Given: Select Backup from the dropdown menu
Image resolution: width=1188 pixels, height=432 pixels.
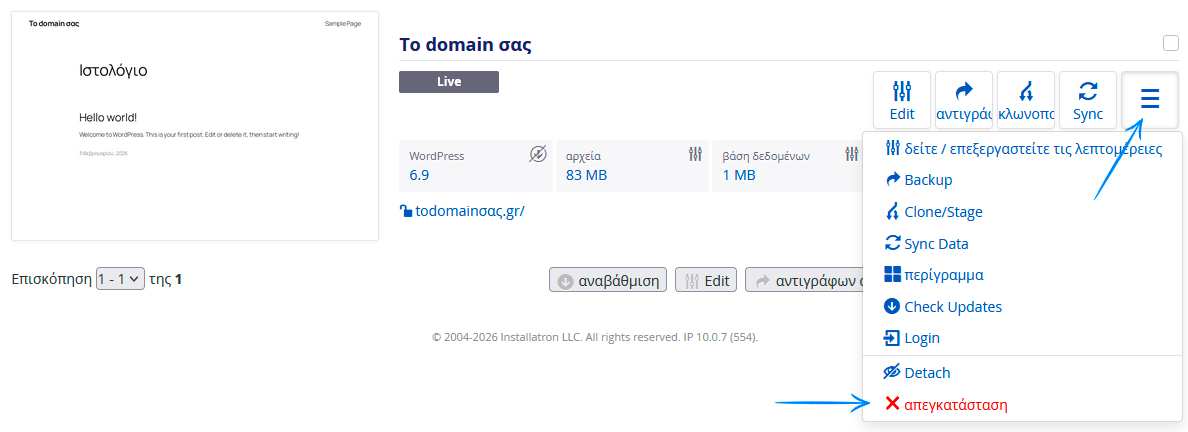Looking at the screenshot, I should (x=927, y=180).
